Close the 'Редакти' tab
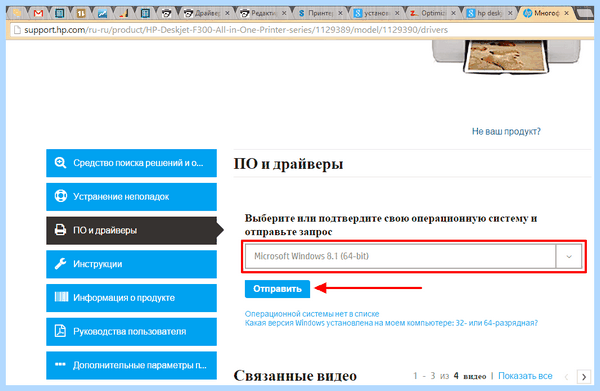The width and height of the screenshot is (600, 391). (x=284, y=13)
